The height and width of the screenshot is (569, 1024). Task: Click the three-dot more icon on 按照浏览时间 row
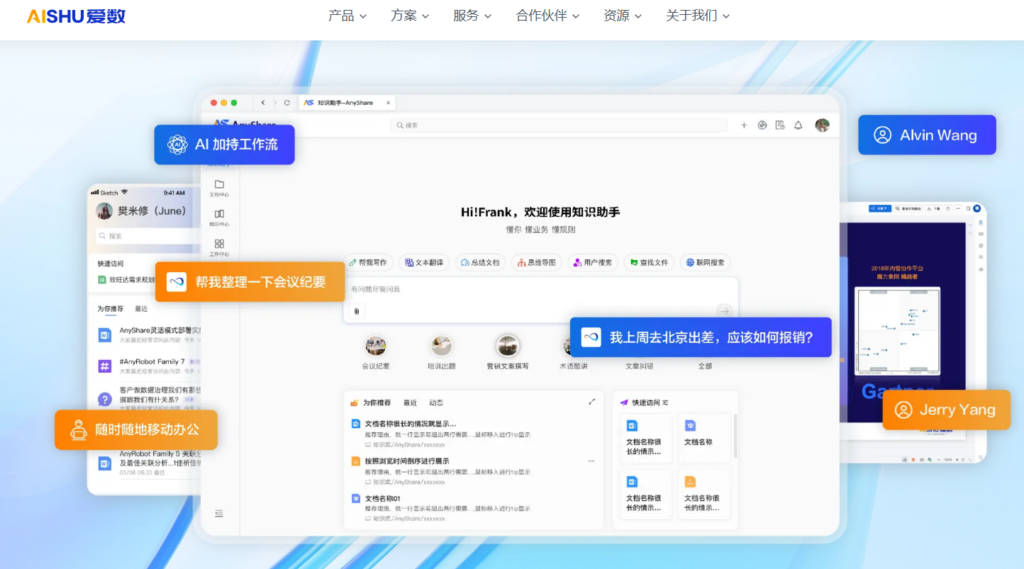click(590, 461)
